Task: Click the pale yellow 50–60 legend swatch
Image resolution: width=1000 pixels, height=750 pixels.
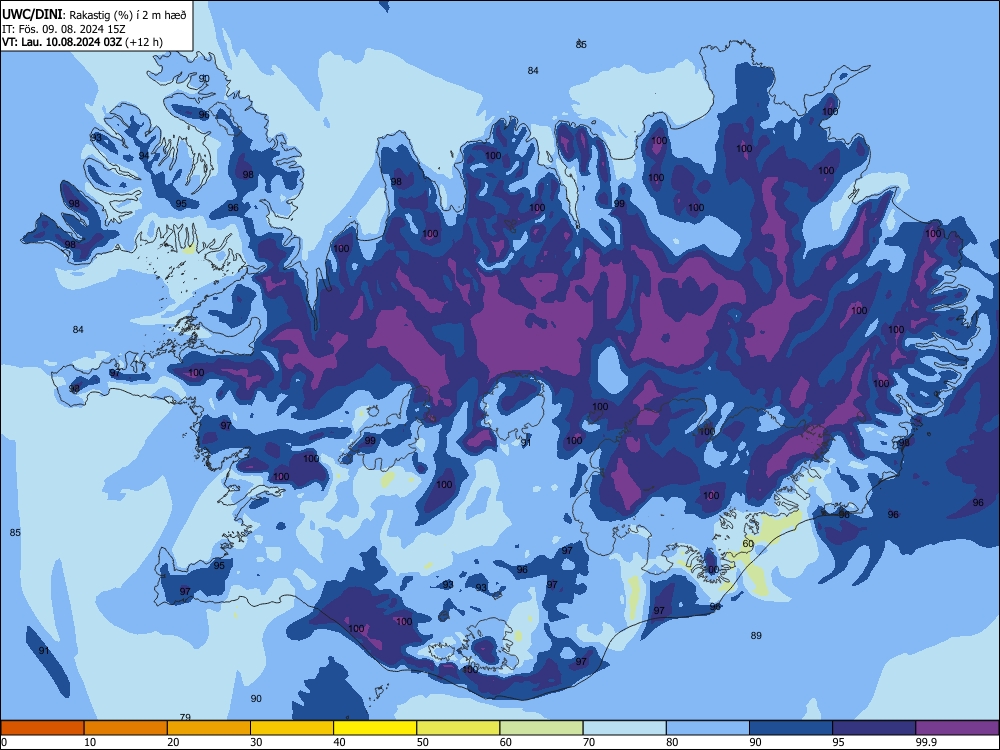Action: [458, 728]
